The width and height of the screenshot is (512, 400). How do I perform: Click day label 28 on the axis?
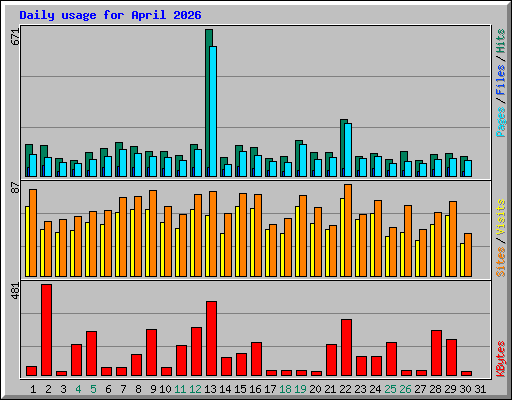pos(435,389)
